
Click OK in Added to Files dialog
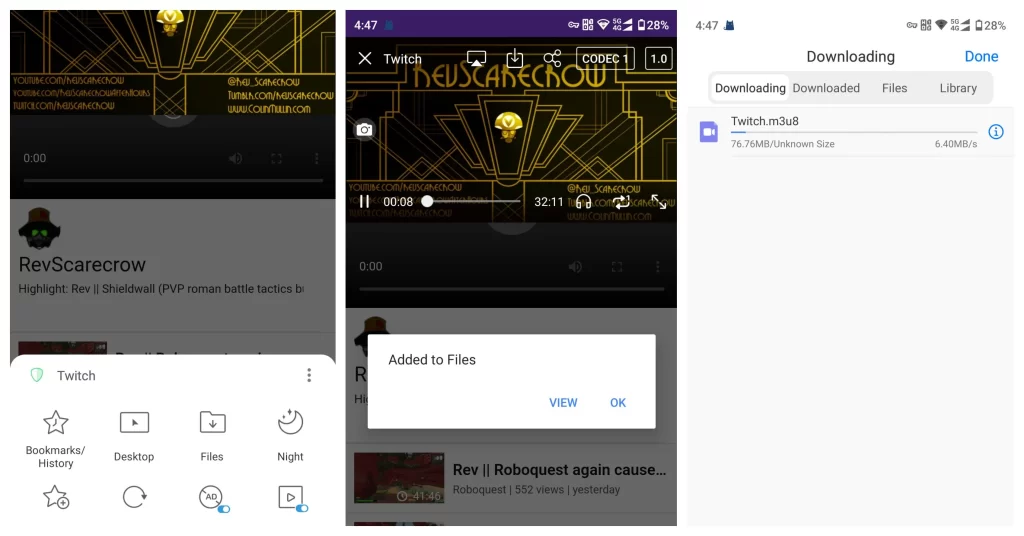coord(618,403)
